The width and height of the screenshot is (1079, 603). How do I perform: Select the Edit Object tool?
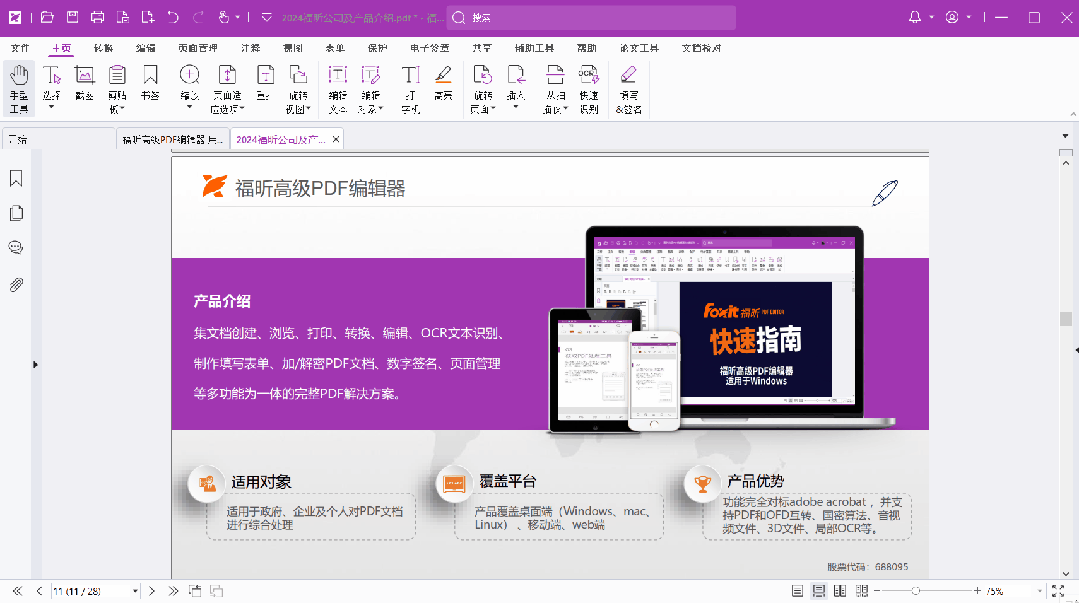[x=370, y=89]
